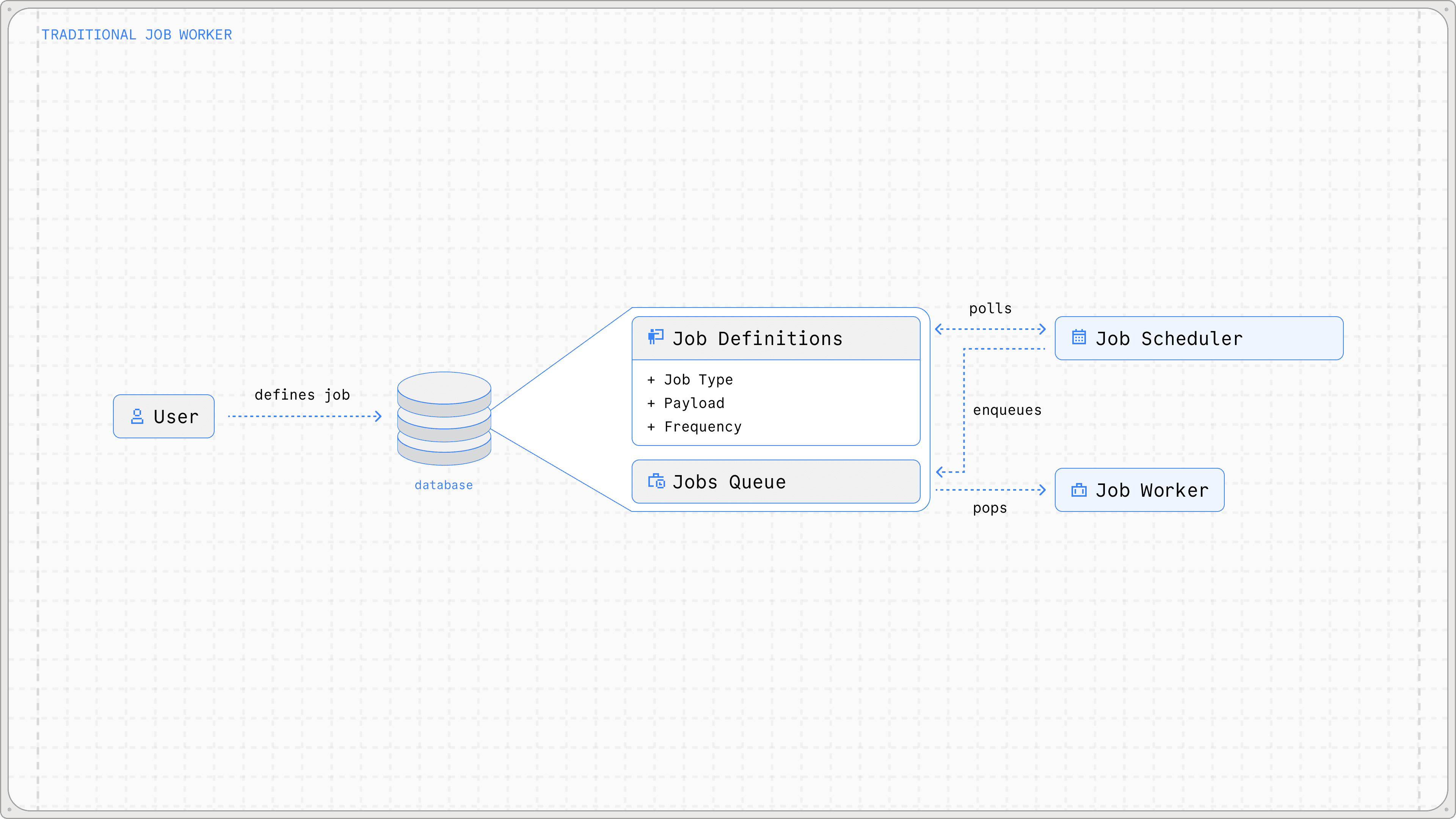Image resolution: width=1456 pixels, height=819 pixels.
Task: Click the enqueues connector label
Action: coord(1007,410)
